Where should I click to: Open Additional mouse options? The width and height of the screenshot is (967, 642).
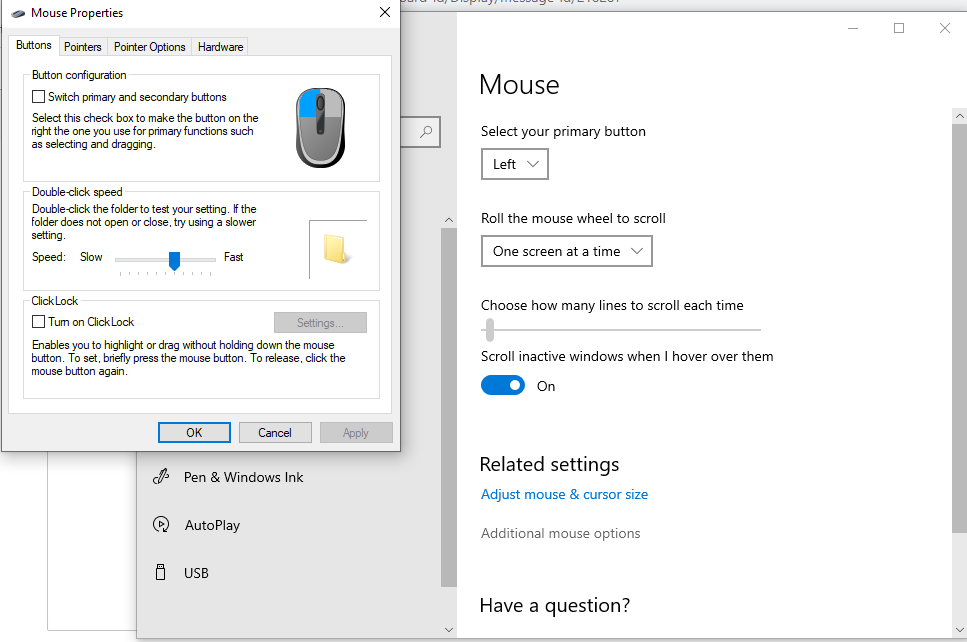coord(560,533)
